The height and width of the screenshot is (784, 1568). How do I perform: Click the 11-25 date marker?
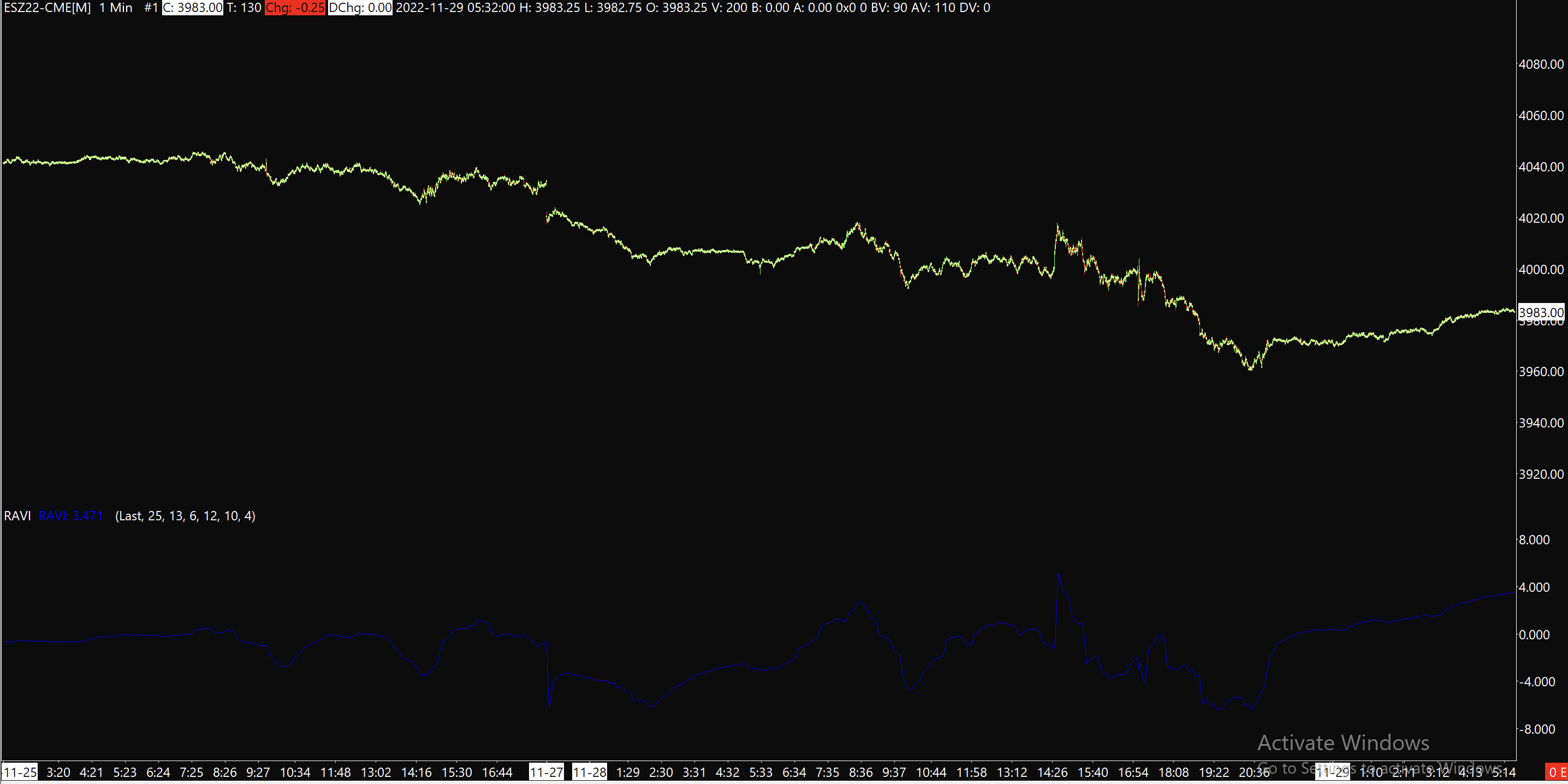20,772
